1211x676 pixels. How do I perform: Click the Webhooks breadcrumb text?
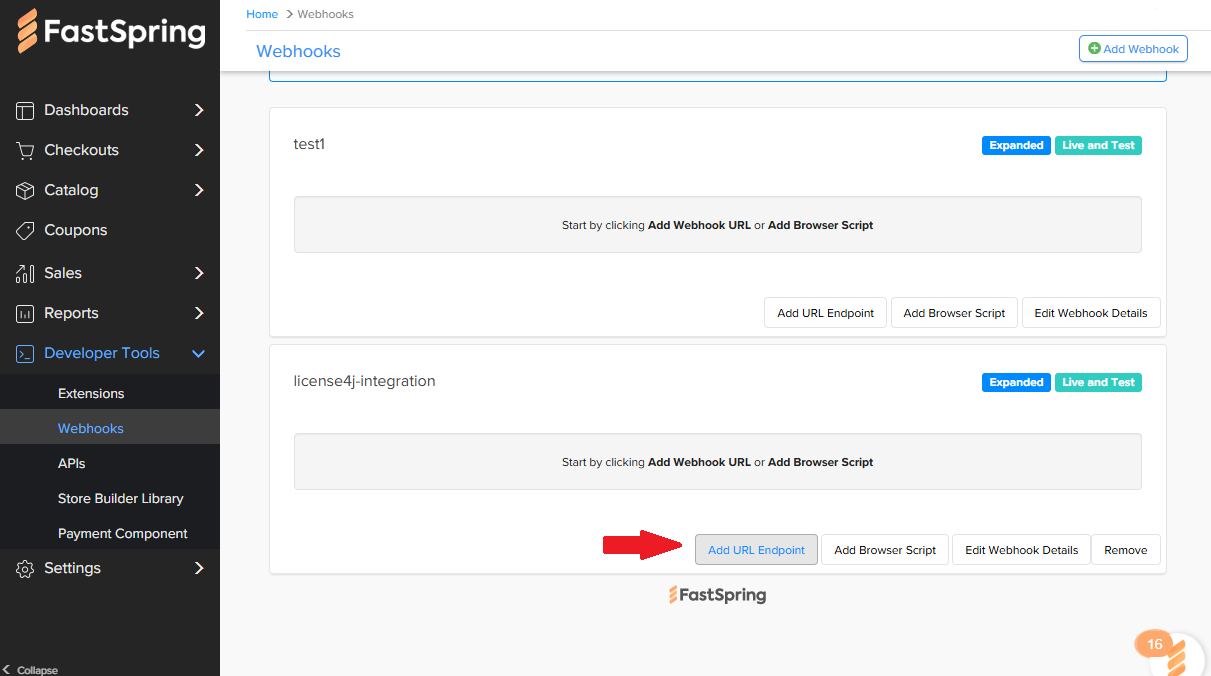325,14
